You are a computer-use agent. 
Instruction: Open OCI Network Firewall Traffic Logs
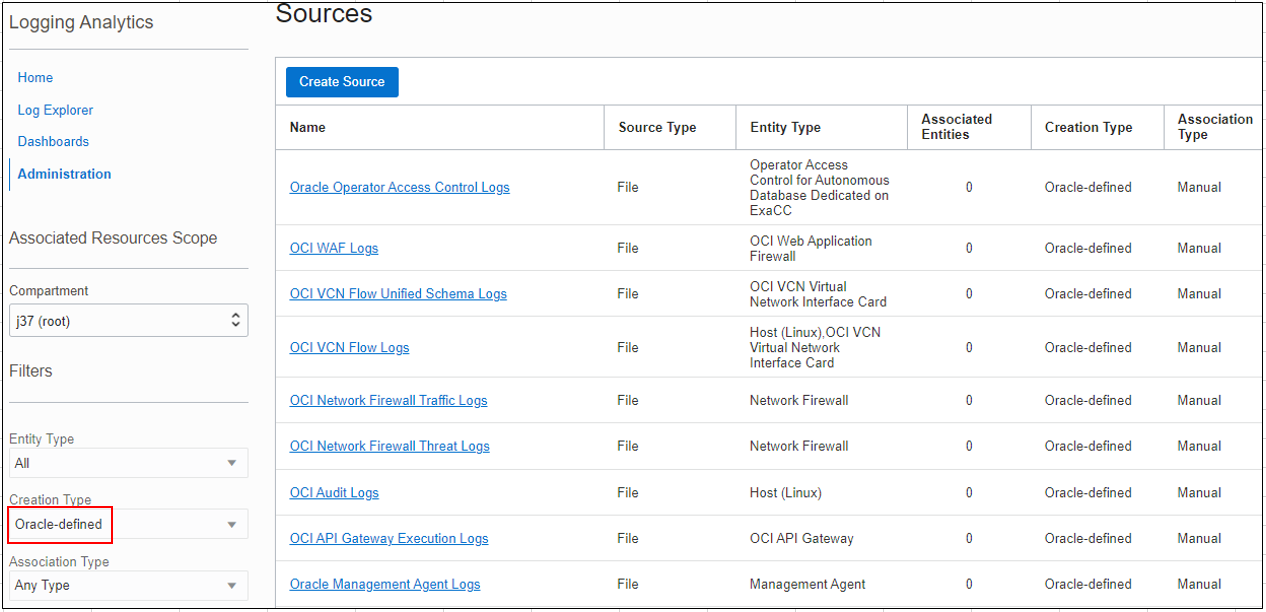pos(389,401)
